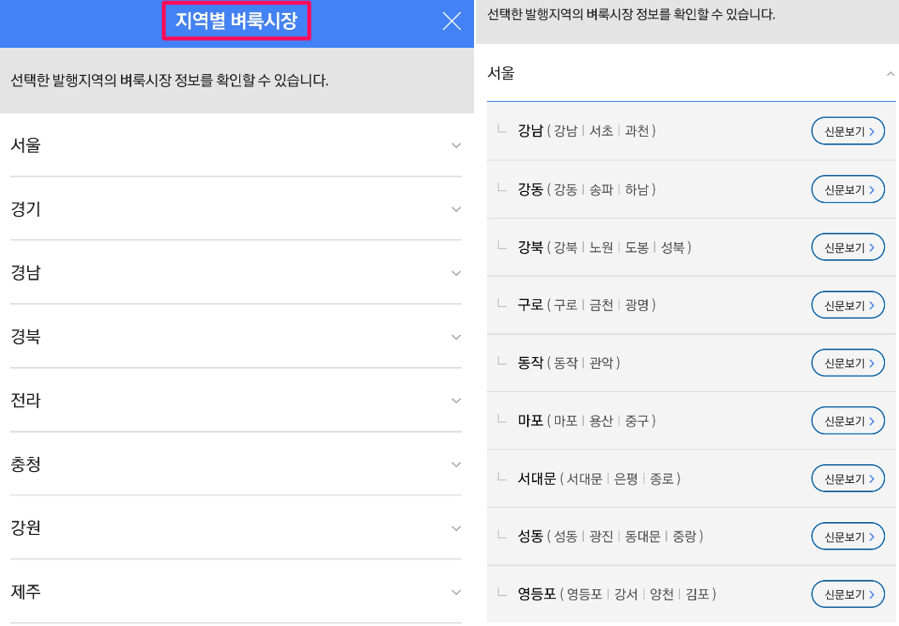View the newspaper for 강북
This screenshot has height=626, width=899.
[847, 246]
